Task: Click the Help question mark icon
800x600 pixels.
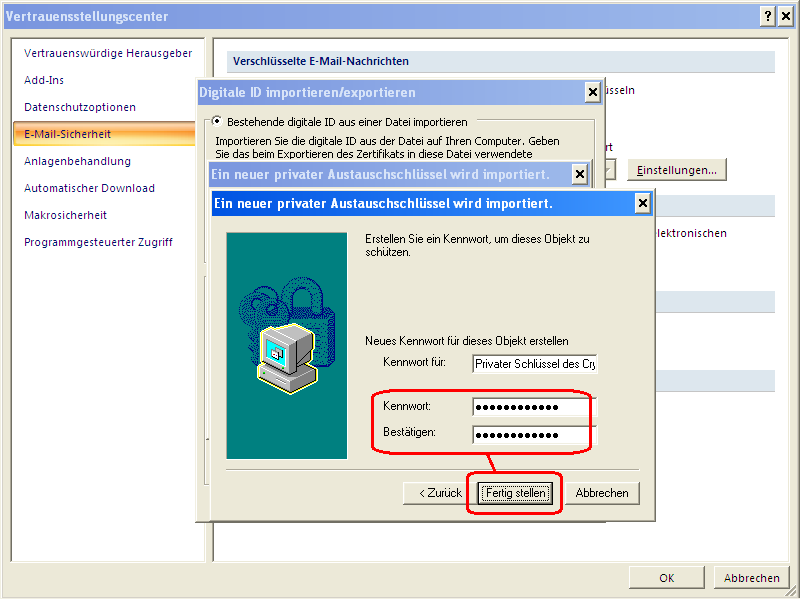Action: click(766, 16)
